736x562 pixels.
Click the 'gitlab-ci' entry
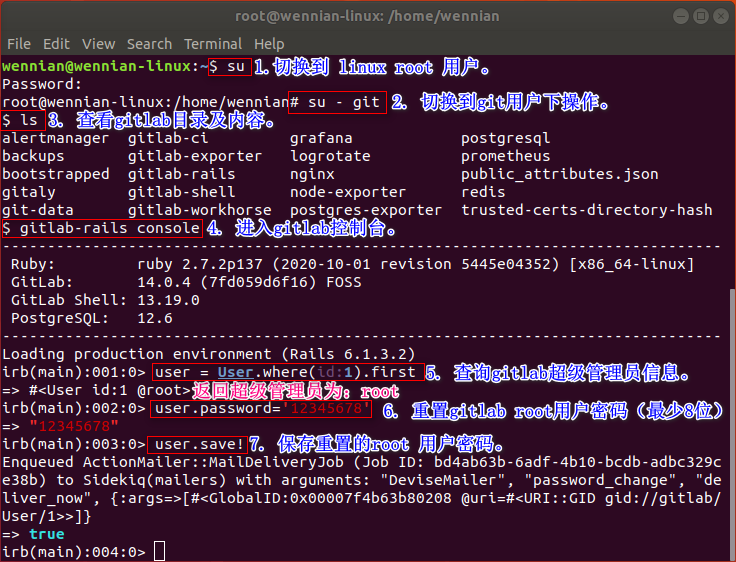pos(168,139)
